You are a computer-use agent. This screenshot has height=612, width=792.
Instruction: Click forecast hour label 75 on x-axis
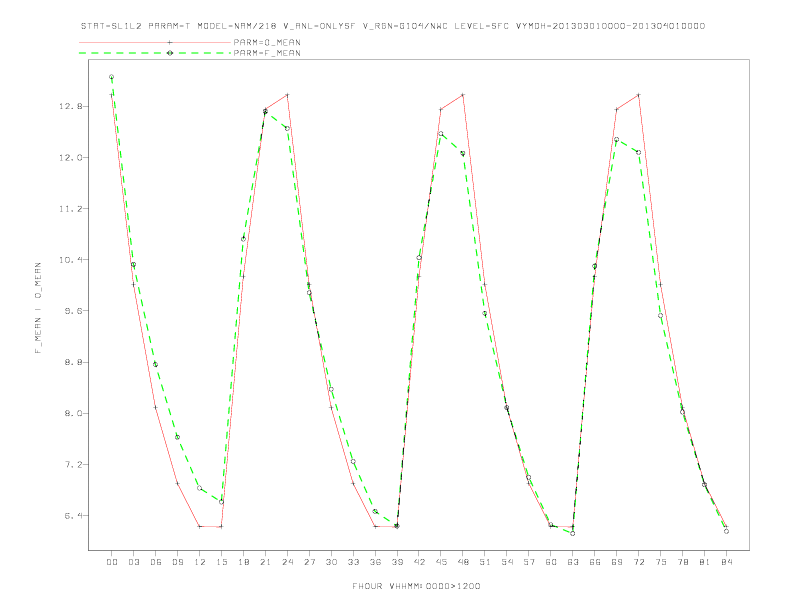point(661,562)
